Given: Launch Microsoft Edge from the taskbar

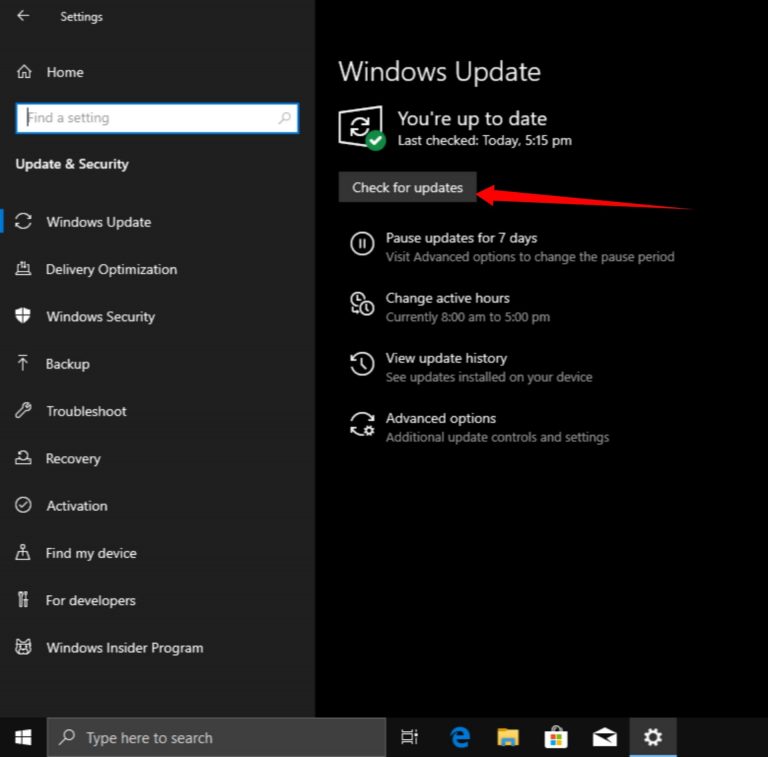Looking at the screenshot, I should pyautogui.click(x=460, y=737).
